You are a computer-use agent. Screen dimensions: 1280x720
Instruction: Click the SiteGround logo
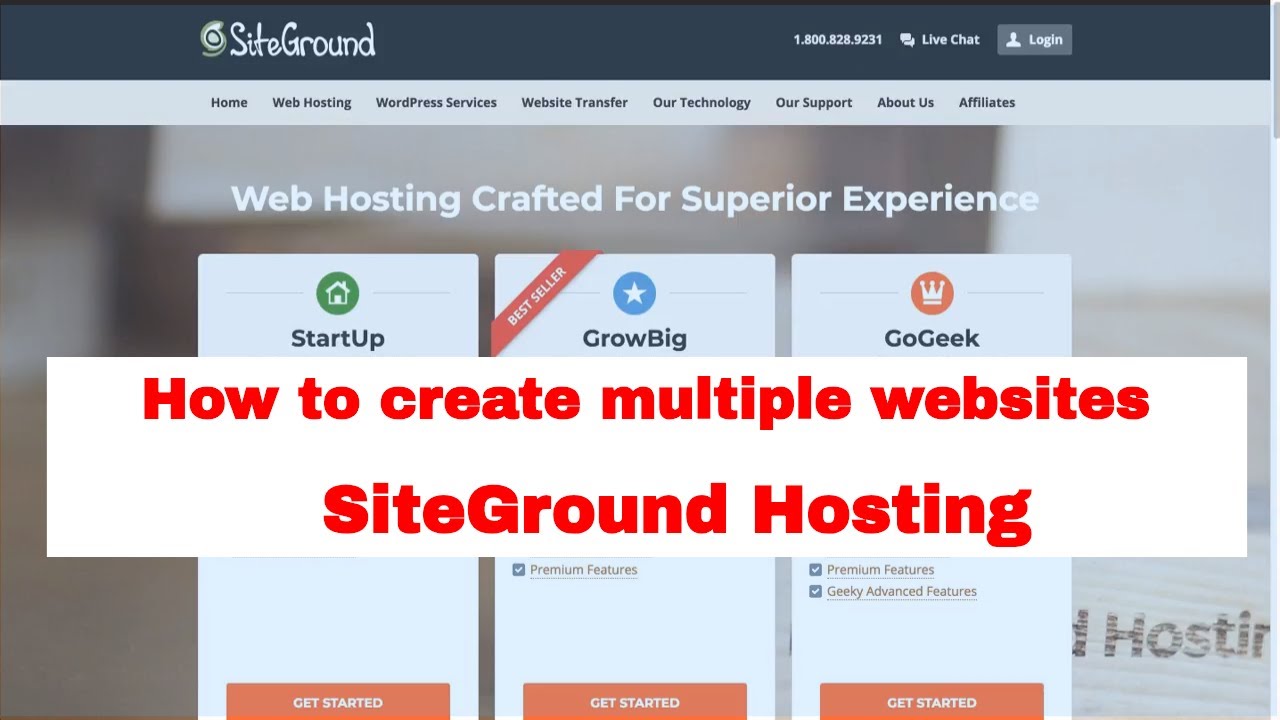(x=288, y=40)
